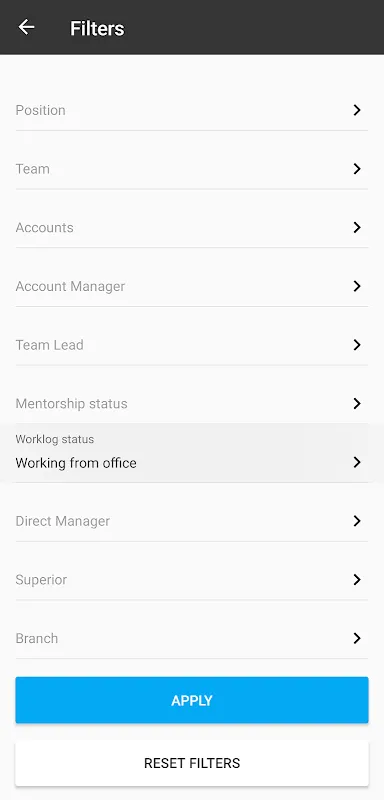Tap the chevron beside Working from office
The height and width of the screenshot is (800, 384).
pyautogui.click(x=357, y=462)
